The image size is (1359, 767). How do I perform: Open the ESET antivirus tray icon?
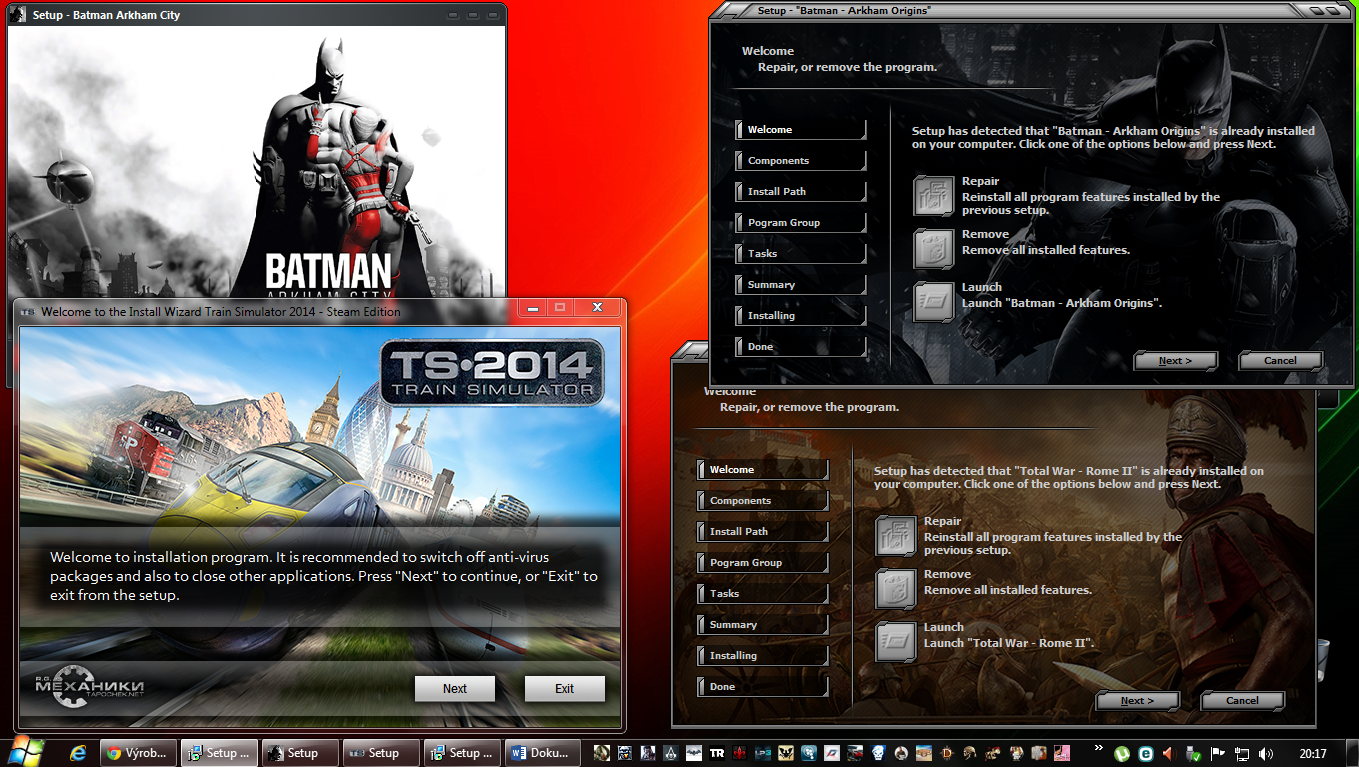point(1146,754)
